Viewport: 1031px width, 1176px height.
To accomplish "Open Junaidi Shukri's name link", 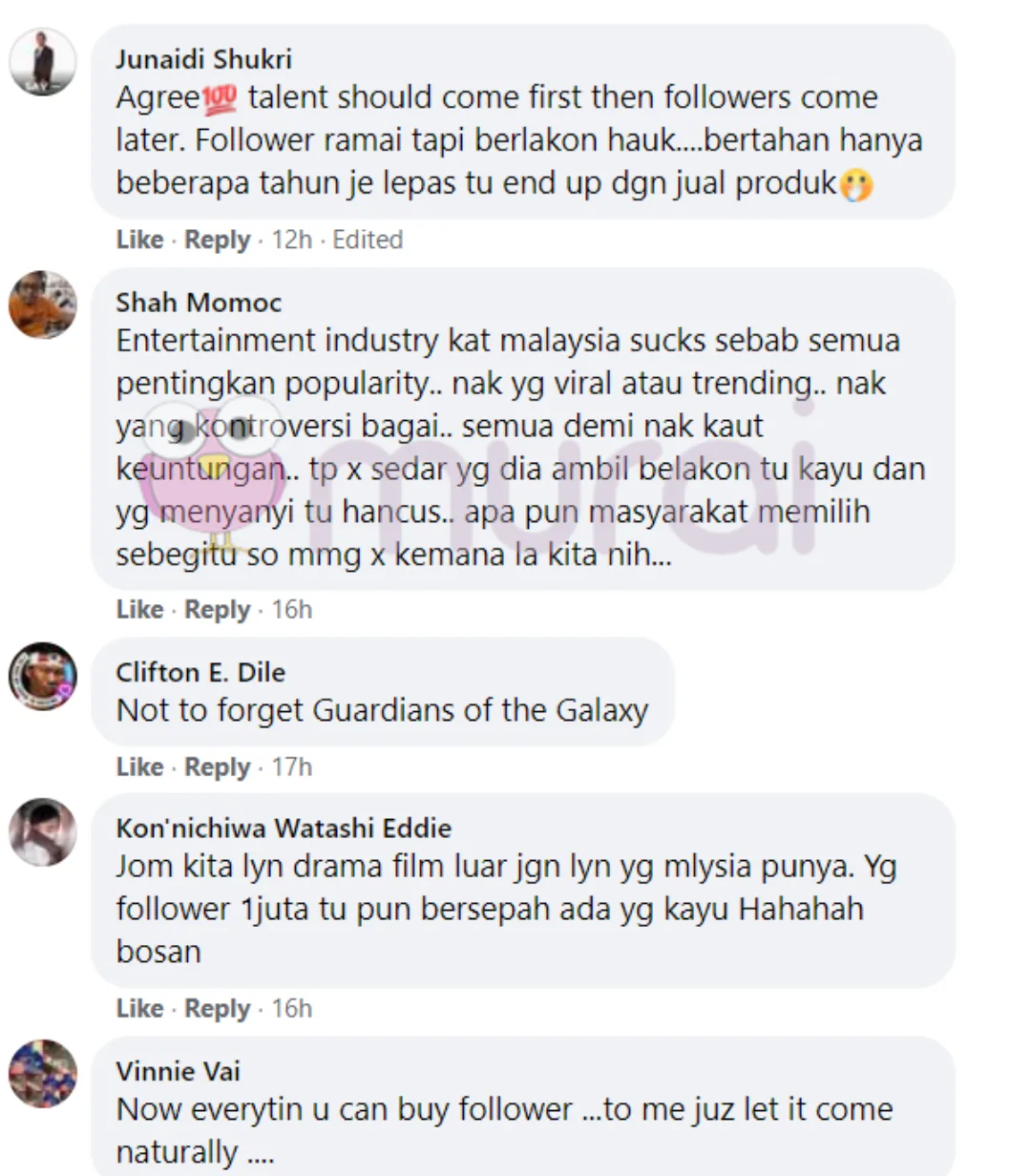I will tap(203, 59).
